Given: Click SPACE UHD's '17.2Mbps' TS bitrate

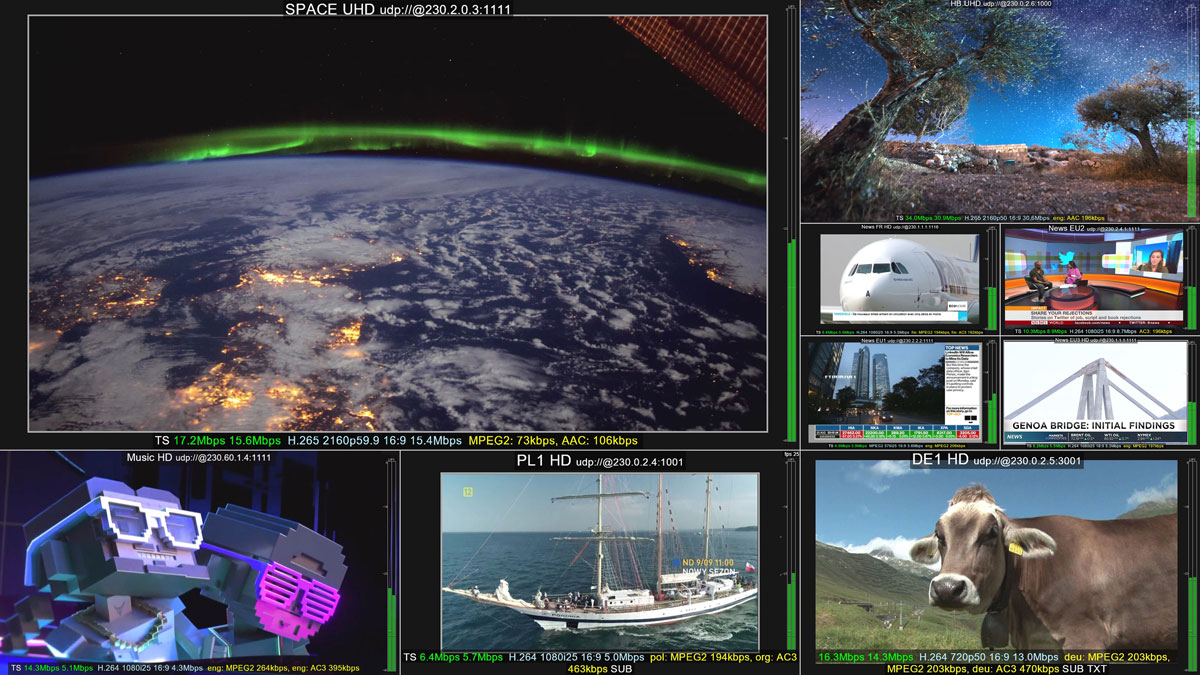Looking at the screenshot, I should pos(198,441).
